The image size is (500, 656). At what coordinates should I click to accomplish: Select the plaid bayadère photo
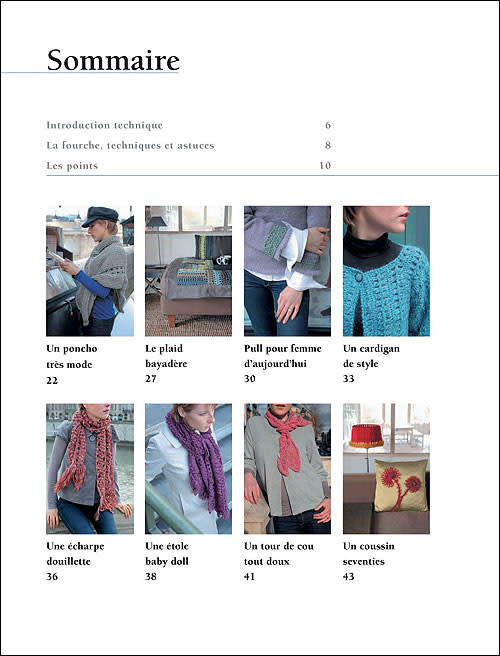[188, 271]
